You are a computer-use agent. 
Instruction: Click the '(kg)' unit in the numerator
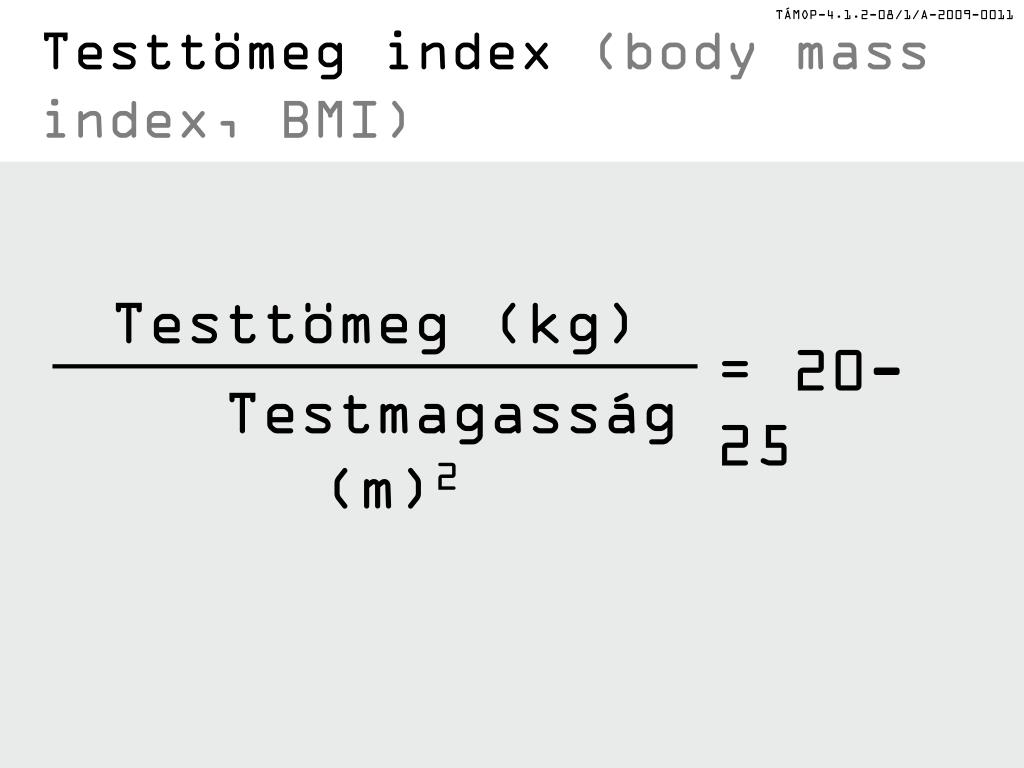coord(566,325)
